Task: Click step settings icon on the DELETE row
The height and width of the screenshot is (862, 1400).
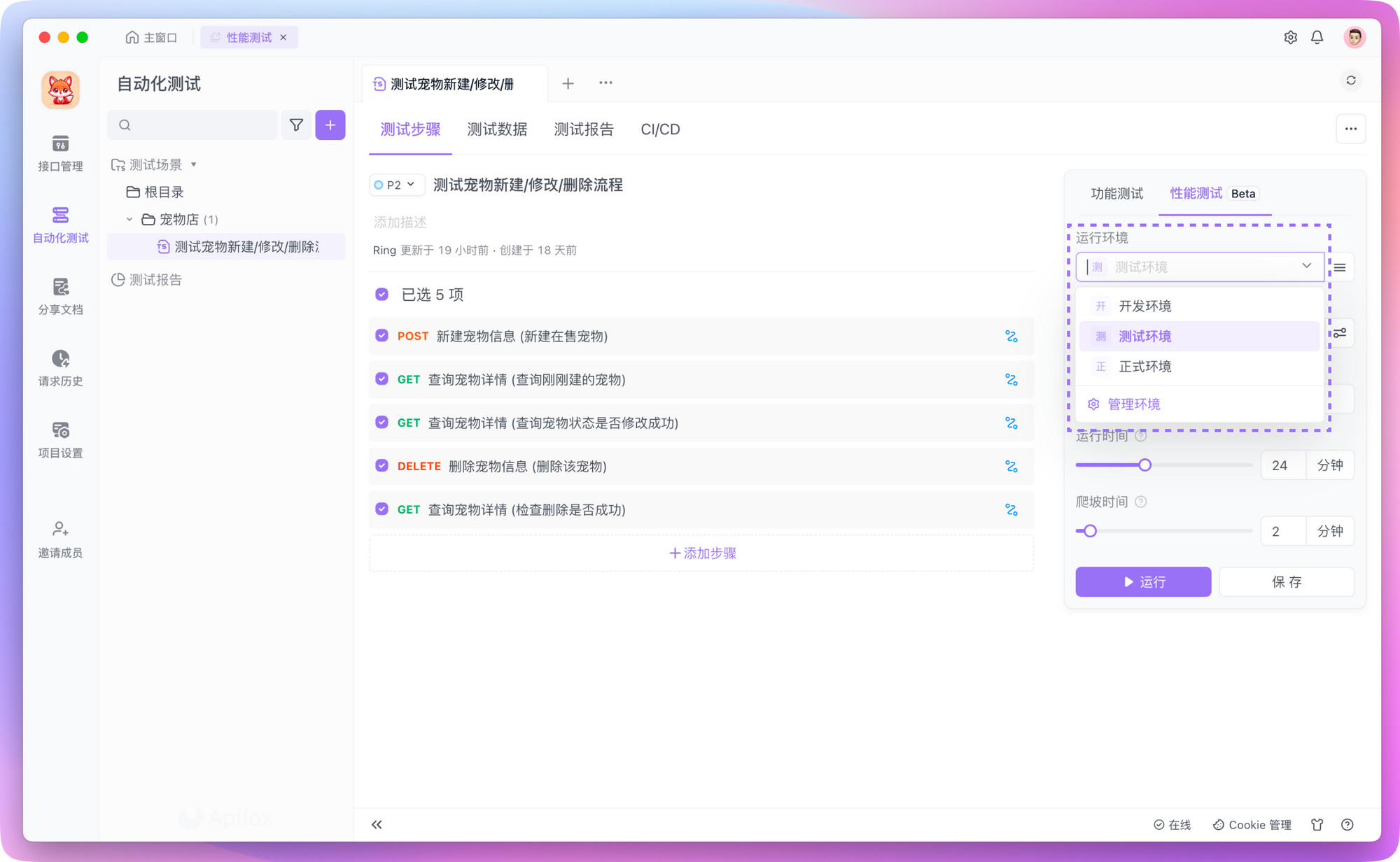Action: coord(1011,467)
